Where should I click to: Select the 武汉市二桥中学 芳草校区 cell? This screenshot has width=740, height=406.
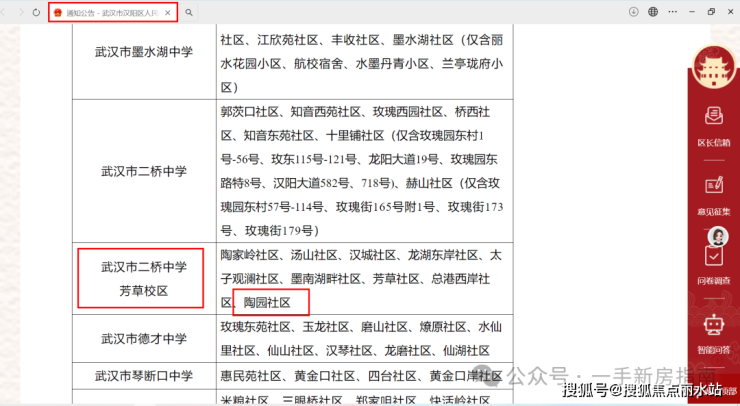pyautogui.click(x=144, y=279)
